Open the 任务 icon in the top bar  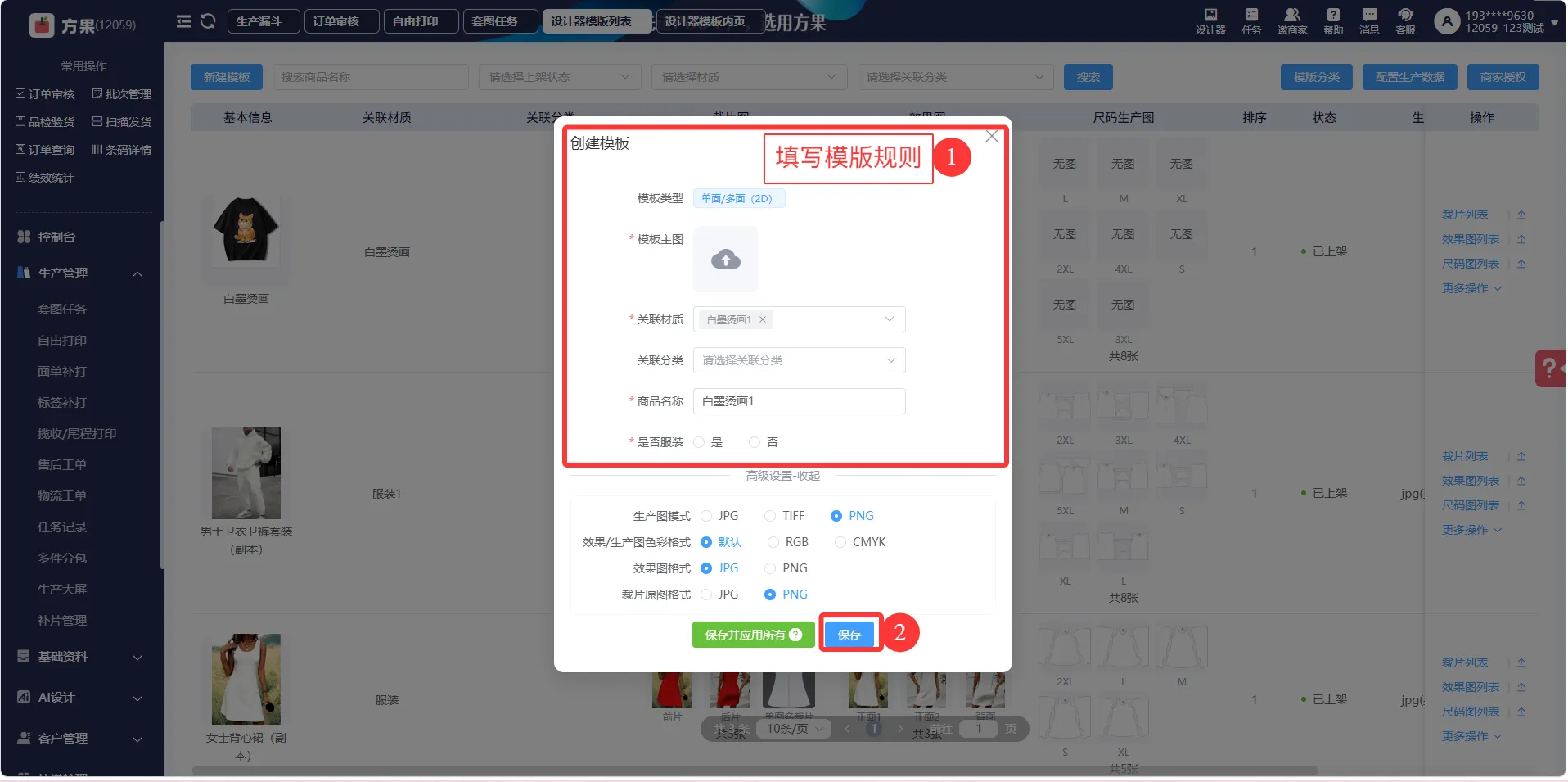tap(1251, 21)
